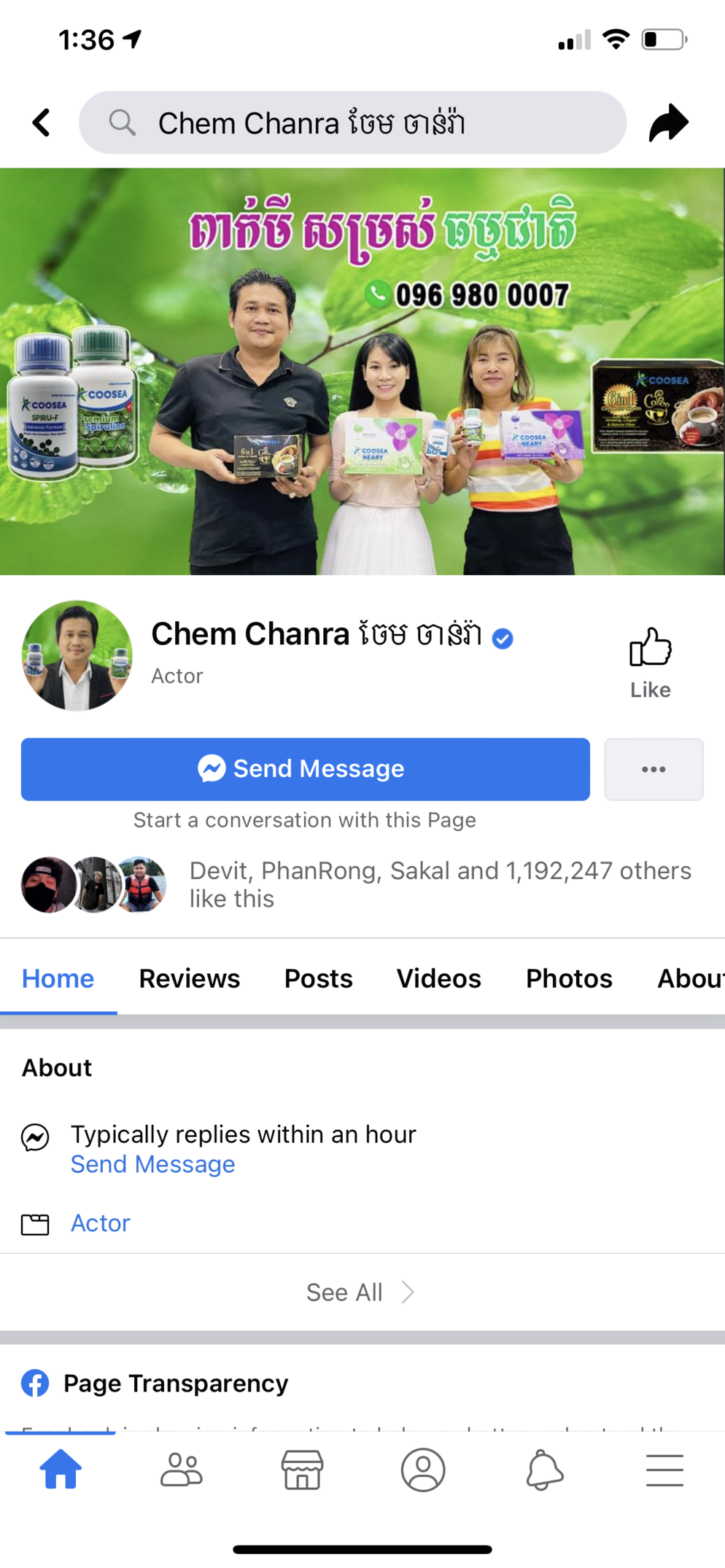Open the Photos tab
This screenshot has height=1568, width=725.
point(570,978)
